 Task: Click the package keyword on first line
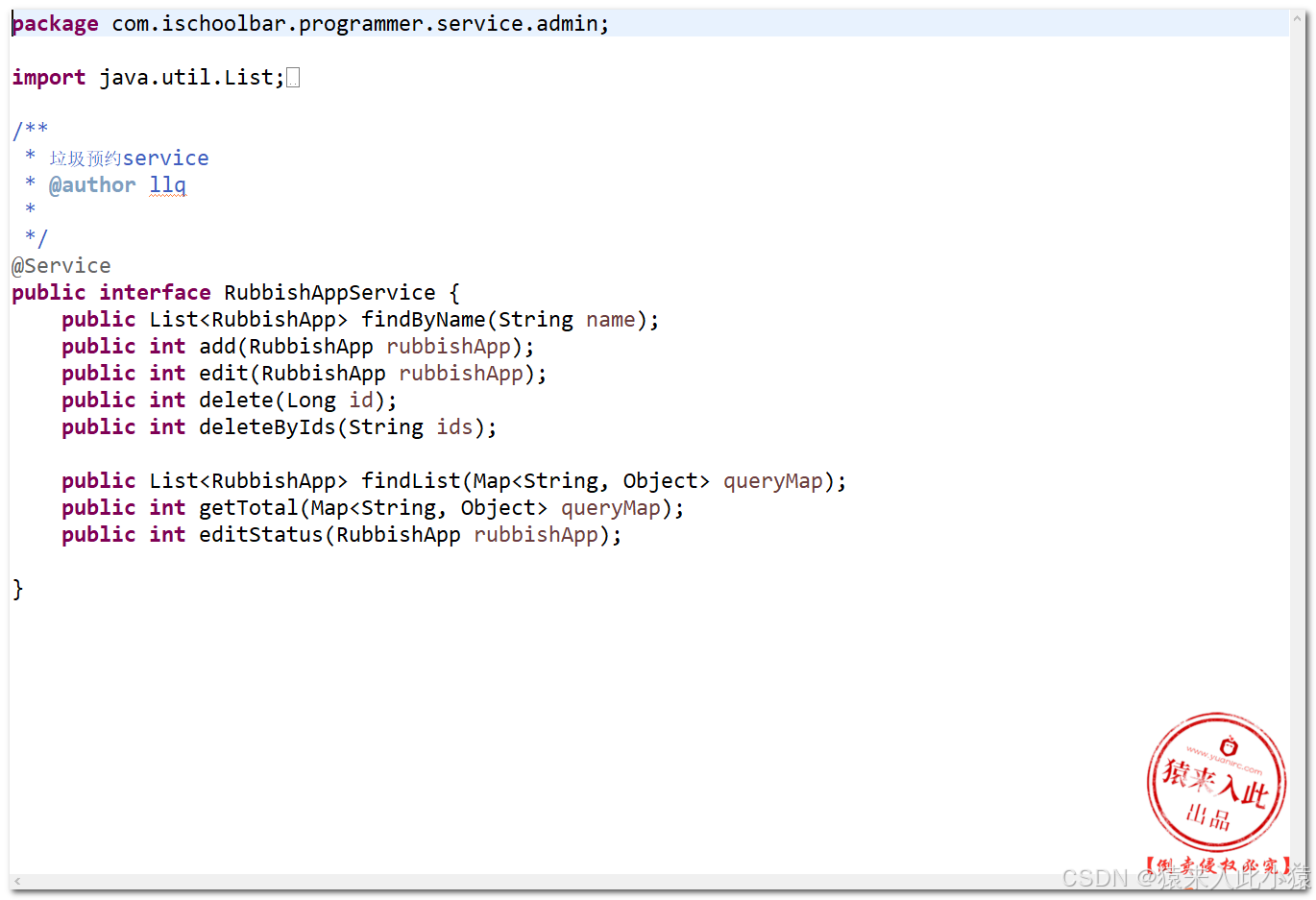point(56,24)
